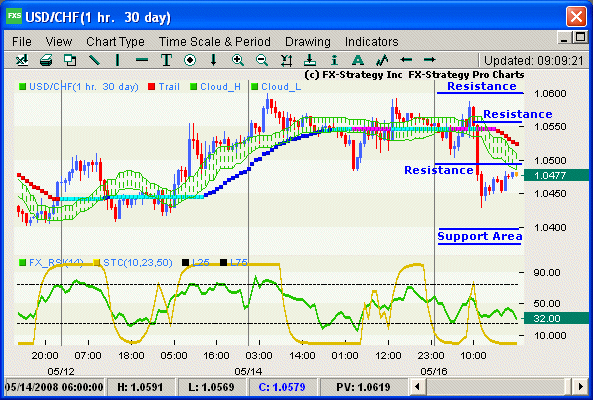Click the zoom out magnifier icon
Viewport: 593px width, 400px height.
pos(262,60)
